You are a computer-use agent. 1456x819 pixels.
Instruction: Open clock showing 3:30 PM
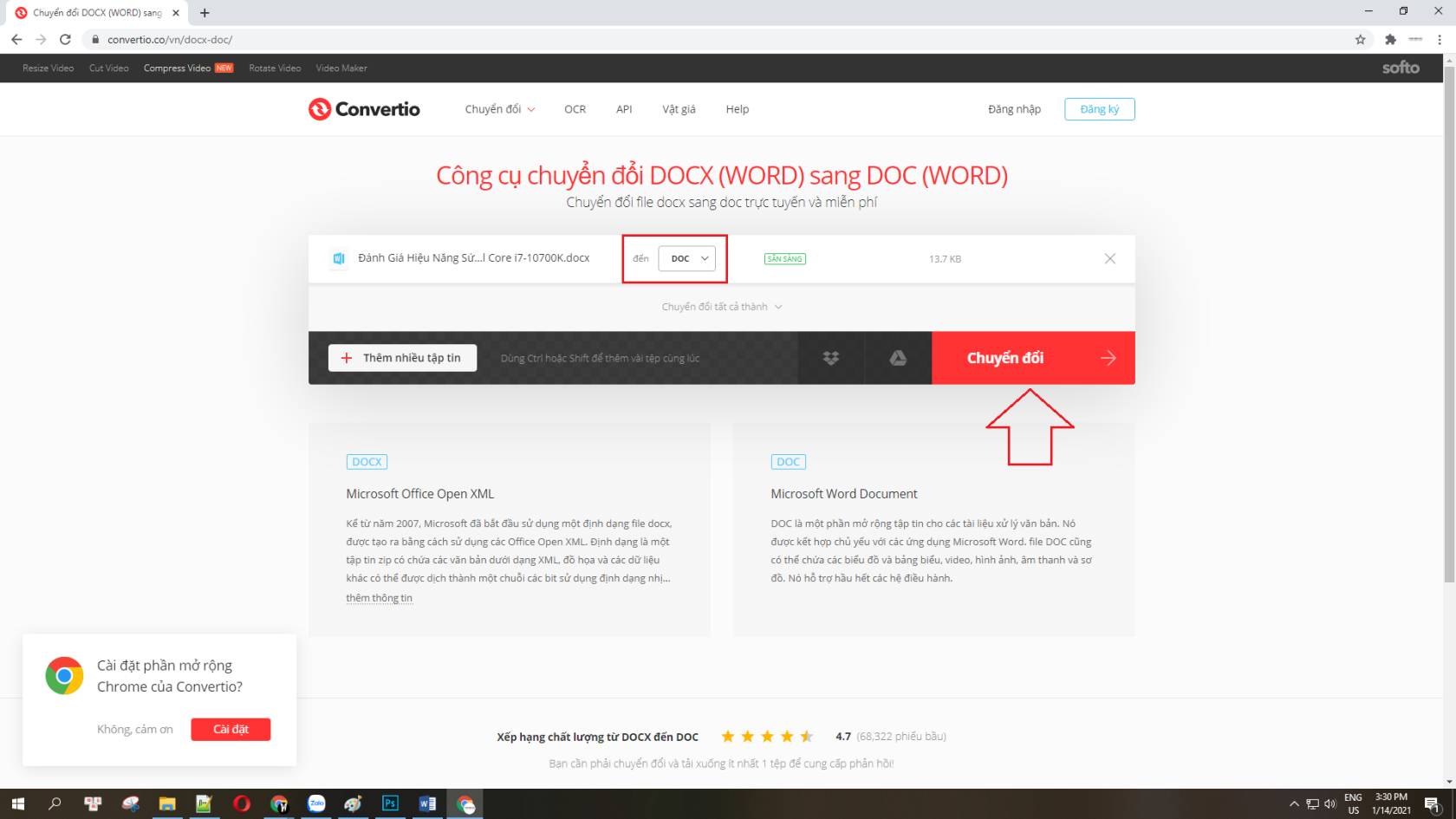tap(1391, 803)
